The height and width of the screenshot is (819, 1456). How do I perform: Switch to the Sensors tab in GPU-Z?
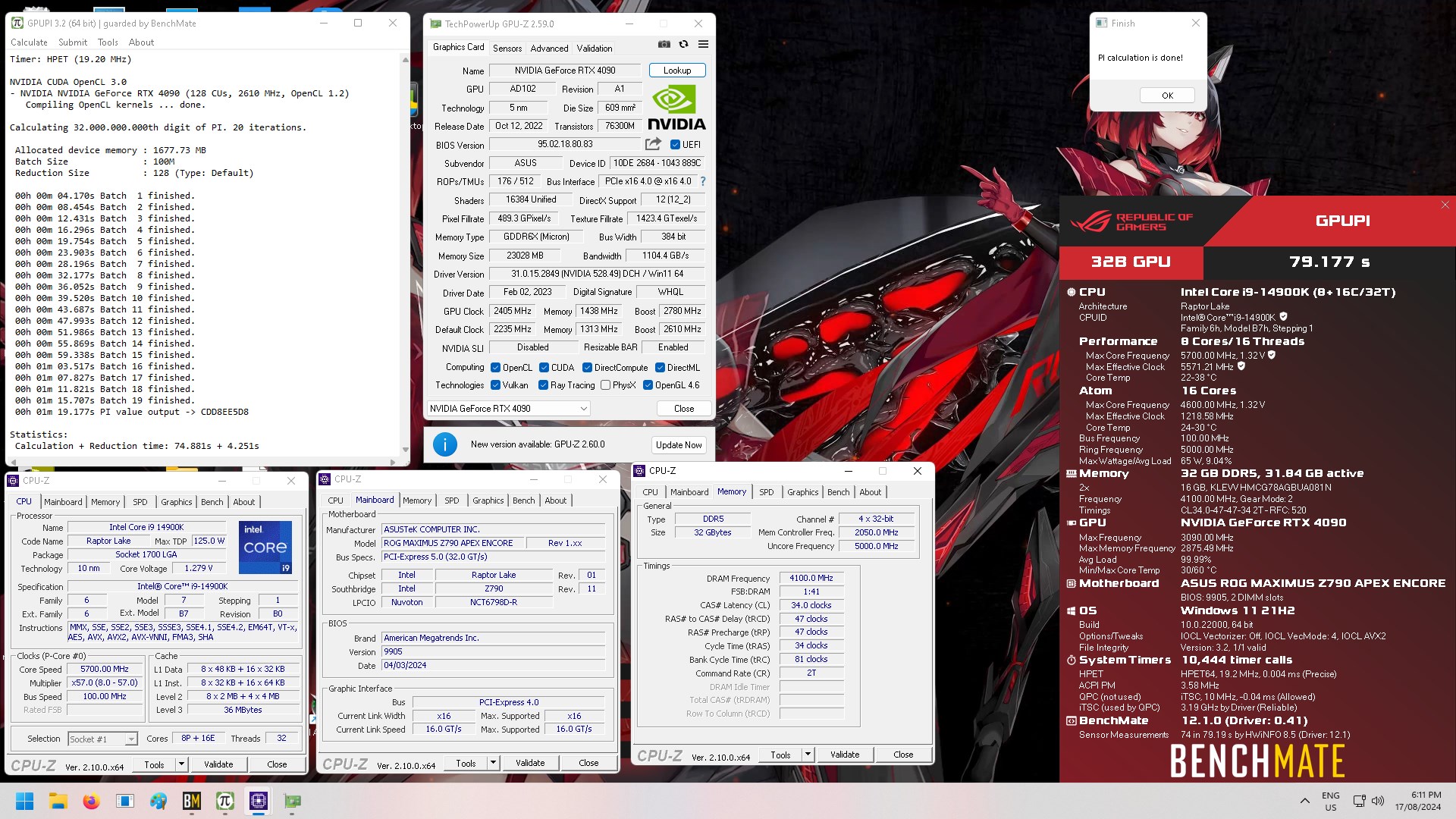(507, 48)
